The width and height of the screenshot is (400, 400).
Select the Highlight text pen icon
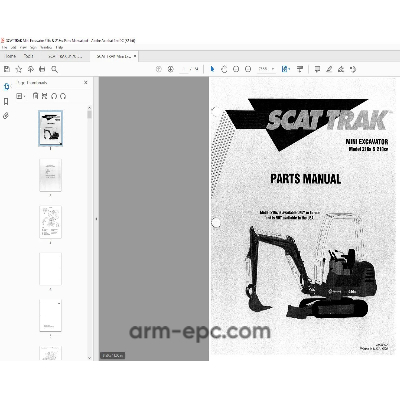[329, 69]
